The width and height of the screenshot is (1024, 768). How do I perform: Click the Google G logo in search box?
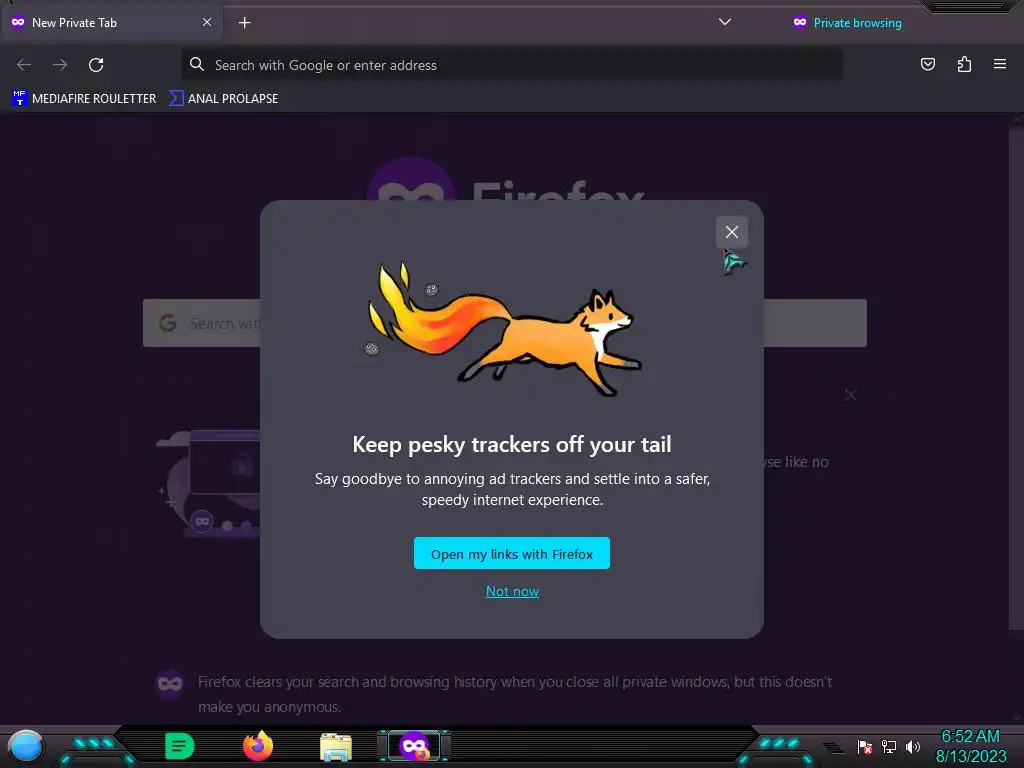pos(168,323)
